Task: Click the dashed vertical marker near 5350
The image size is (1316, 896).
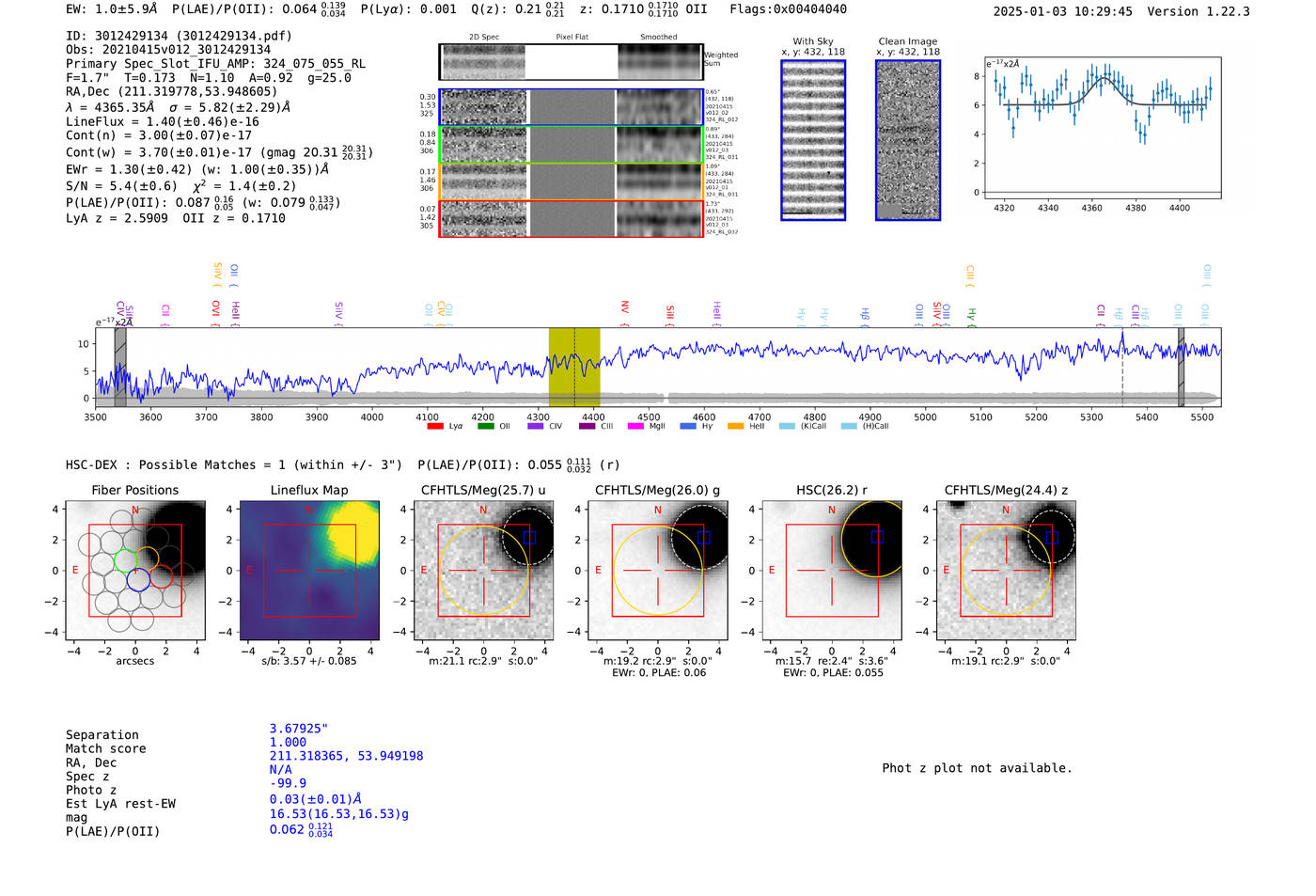Action: [1121, 367]
